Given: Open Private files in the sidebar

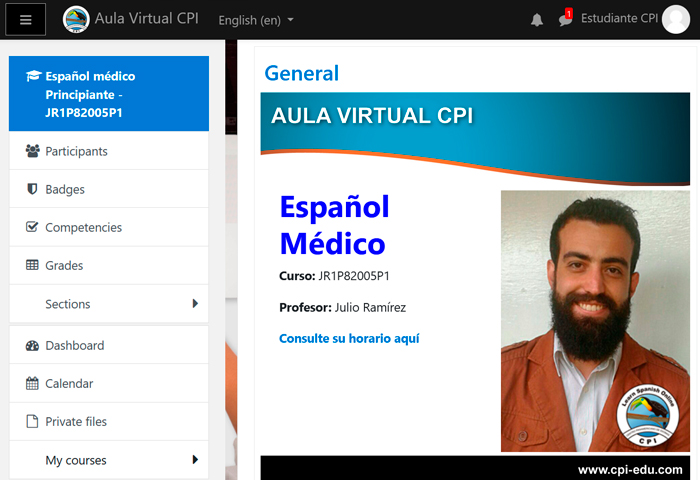Looking at the screenshot, I should click(109, 422).
